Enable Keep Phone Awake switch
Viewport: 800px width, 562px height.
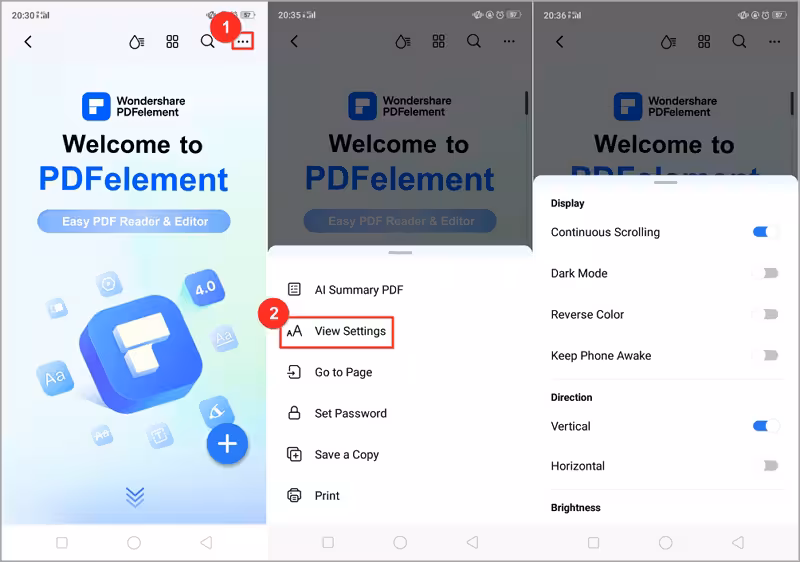pos(765,355)
